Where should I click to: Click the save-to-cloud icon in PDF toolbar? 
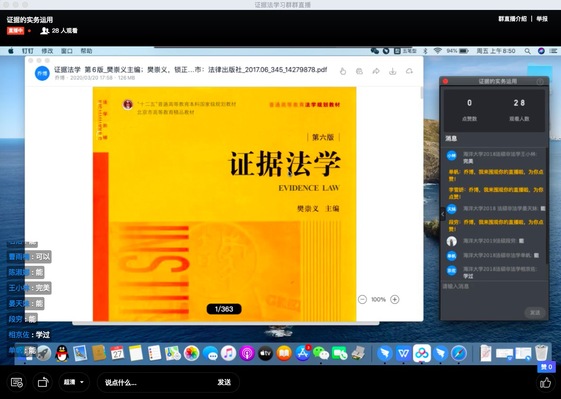(409, 71)
